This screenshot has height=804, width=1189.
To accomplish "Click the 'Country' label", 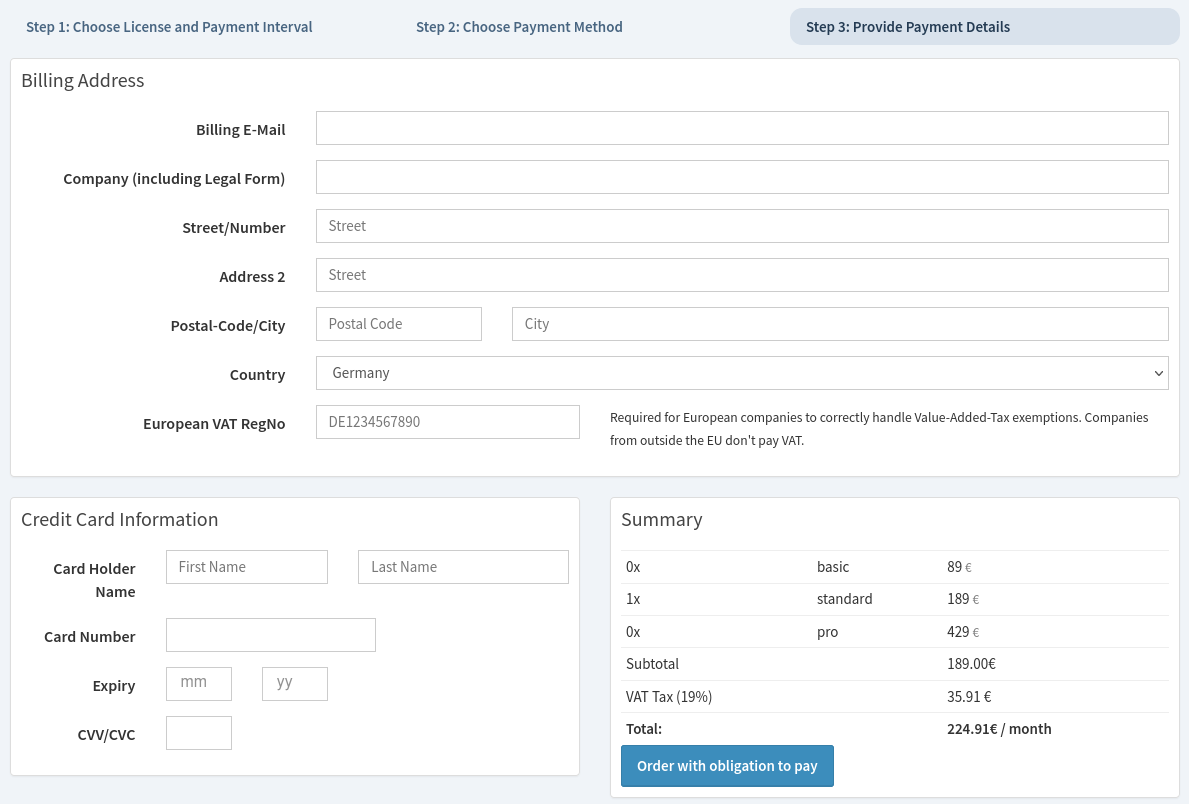I will pyautogui.click(x=257, y=375).
